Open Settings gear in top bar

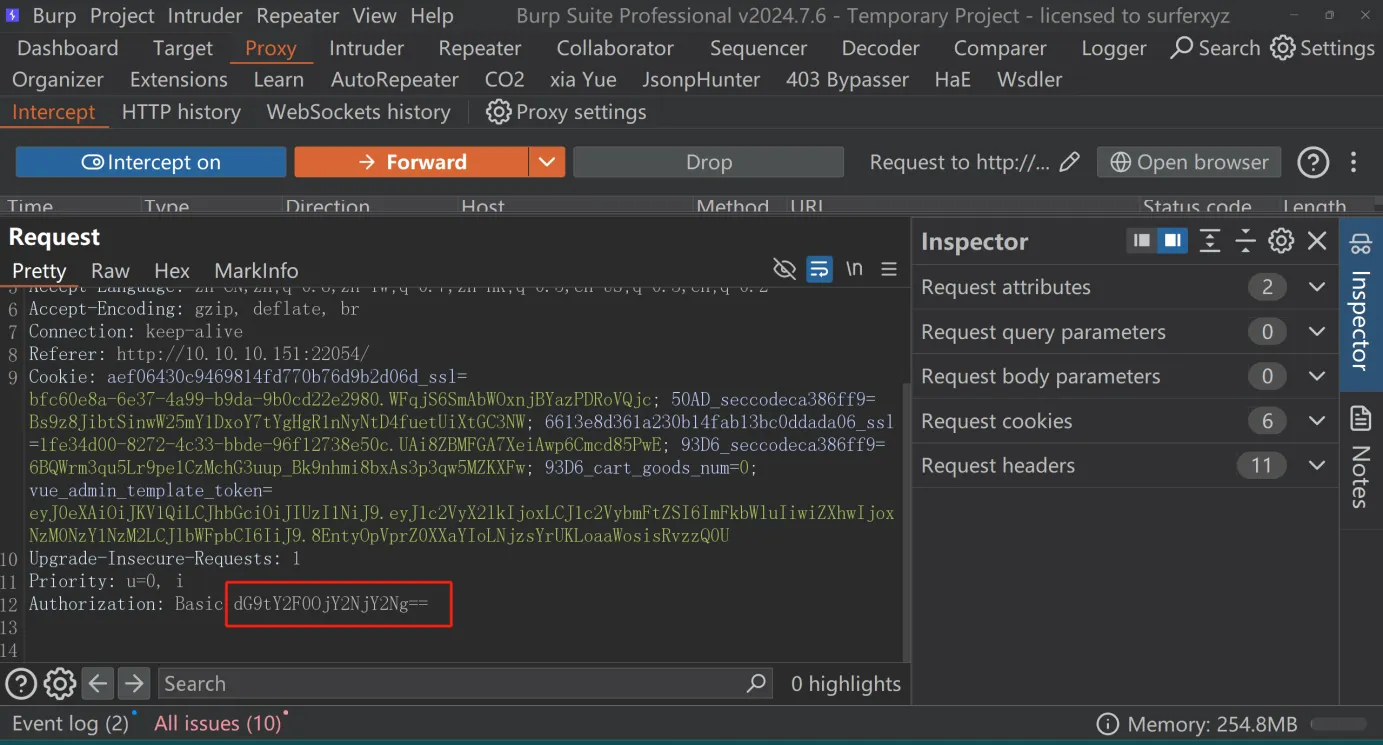click(1283, 48)
